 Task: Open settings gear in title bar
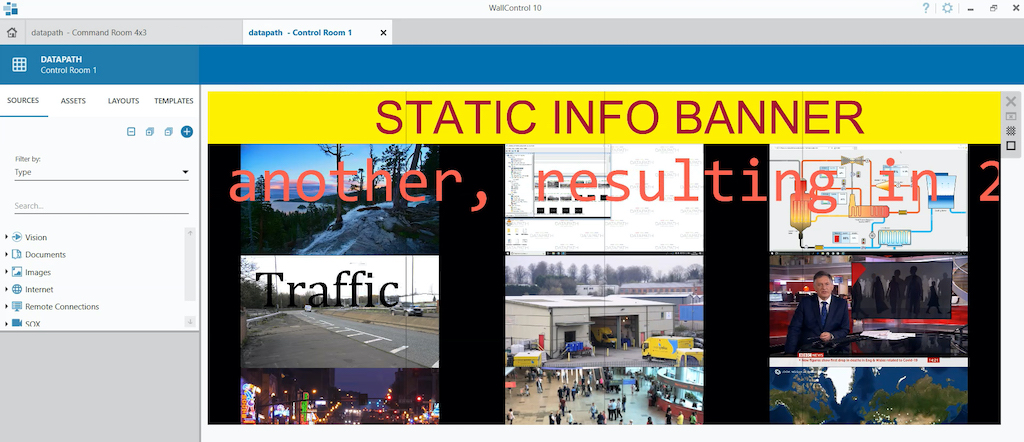(948, 8)
